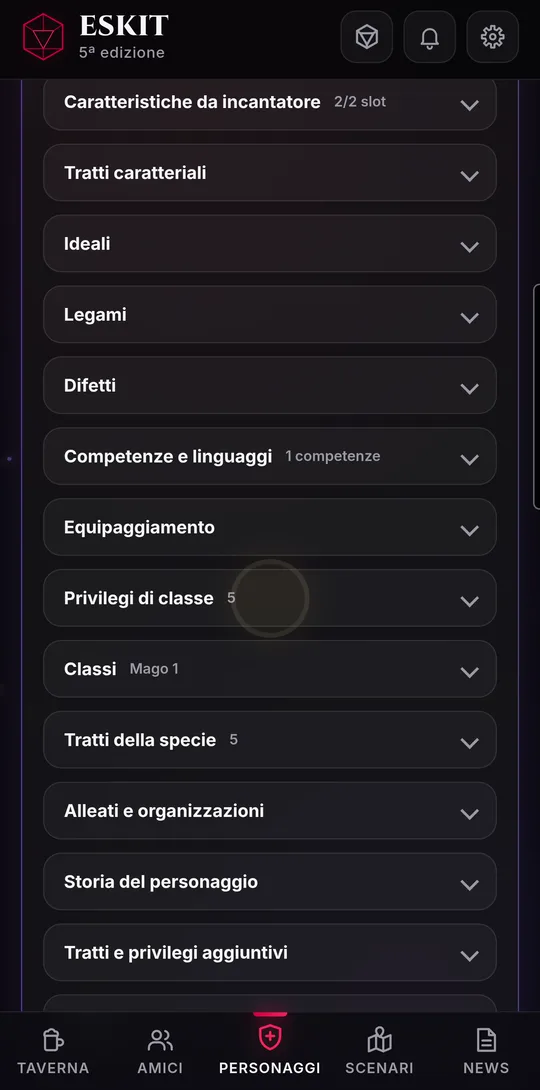540x1090 pixels.
Task: Expand the Ideali section
Action: [270, 244]
